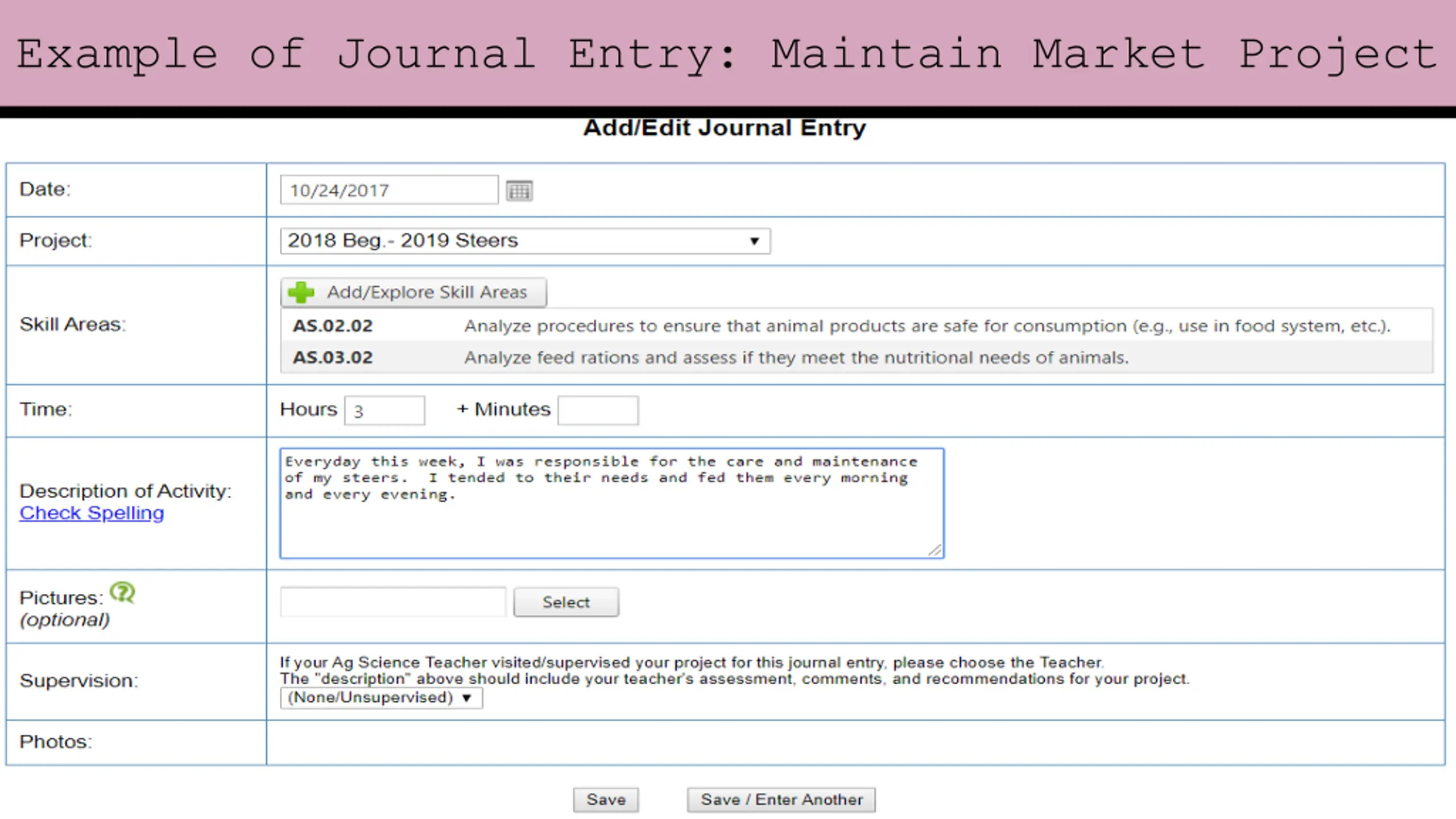Image resolution: width=1456 pixels, height=819 pixels.
Task: Click the Minutes input field
Action: pyautogui.click(x=598, y=411)
